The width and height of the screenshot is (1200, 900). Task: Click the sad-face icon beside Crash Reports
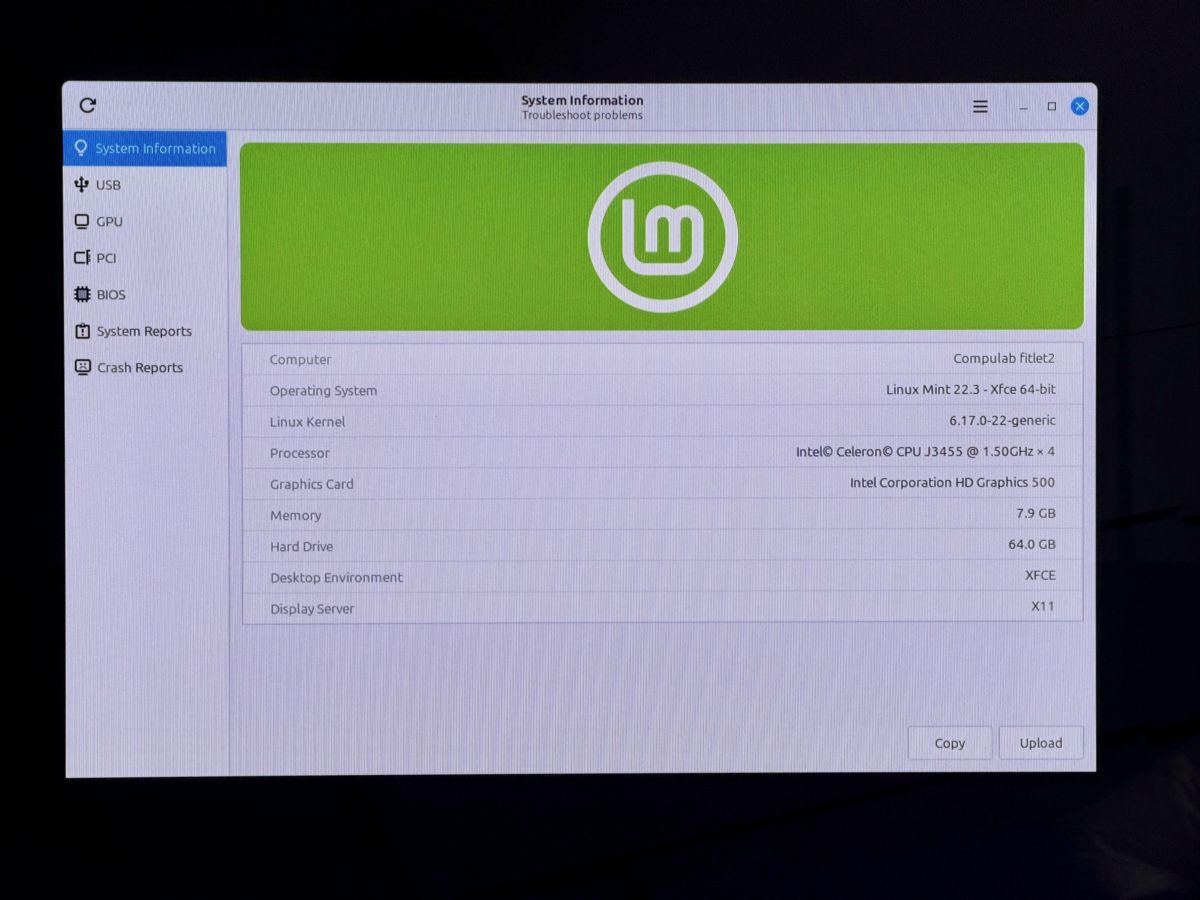coord(82,367)
